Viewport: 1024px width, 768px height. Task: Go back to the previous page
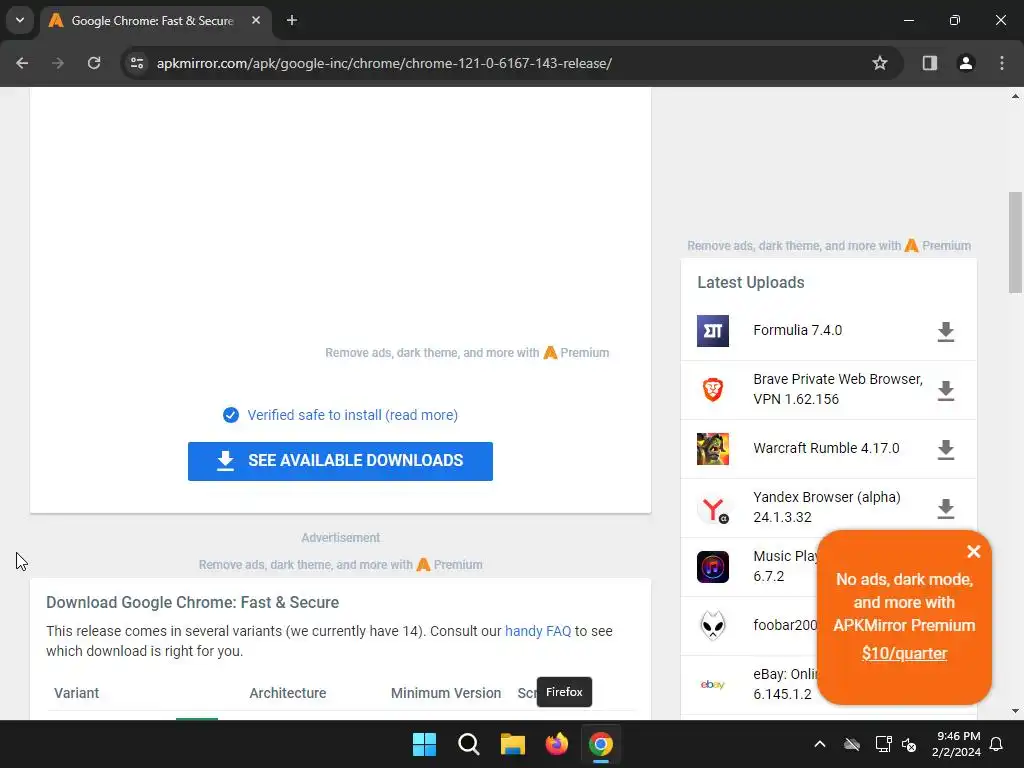tap(22, 63)
